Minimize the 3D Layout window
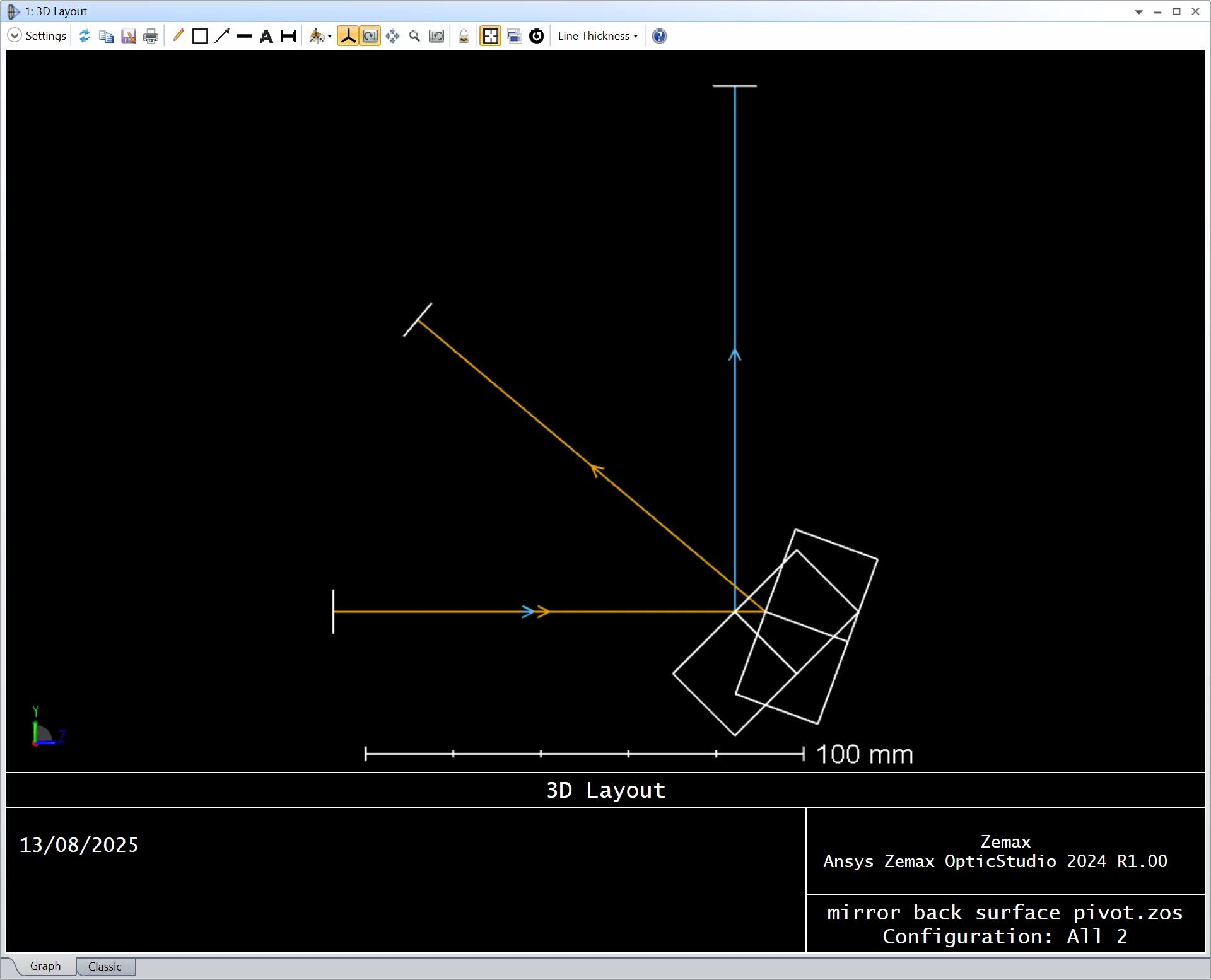This screenshot has height=980, width=1211. coord(1157,11)
